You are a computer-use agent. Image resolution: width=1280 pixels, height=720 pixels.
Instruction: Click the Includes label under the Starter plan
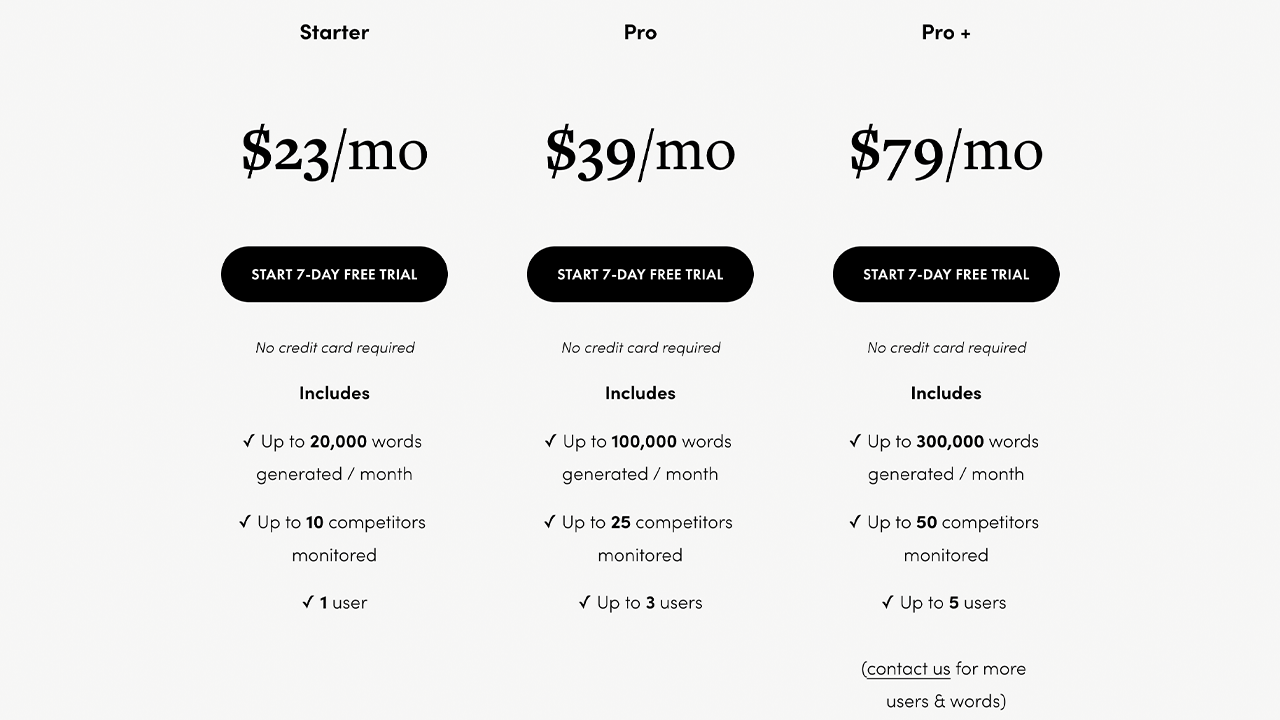334,393
